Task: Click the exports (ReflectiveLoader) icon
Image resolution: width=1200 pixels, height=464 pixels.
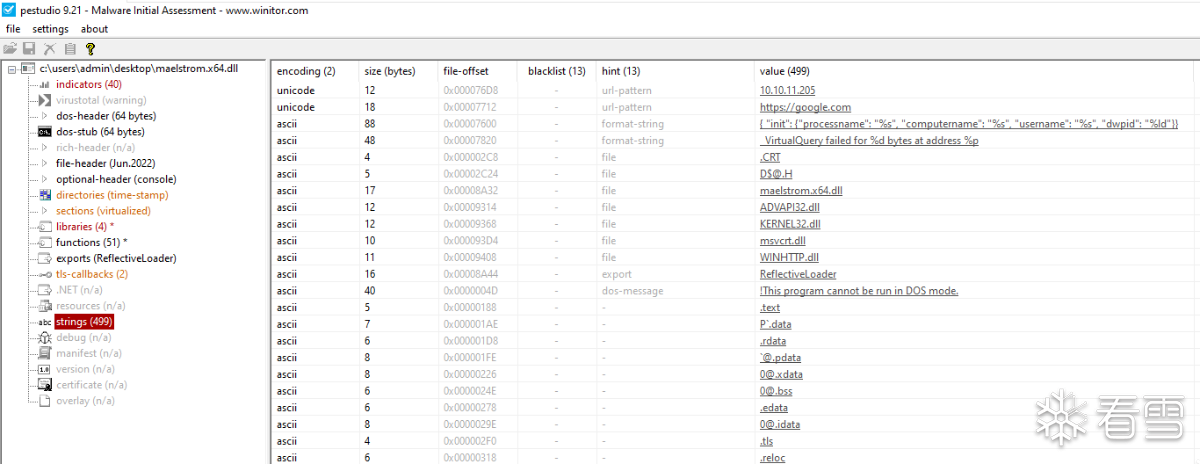Action: pyautogui.click(x=45, y=258)
